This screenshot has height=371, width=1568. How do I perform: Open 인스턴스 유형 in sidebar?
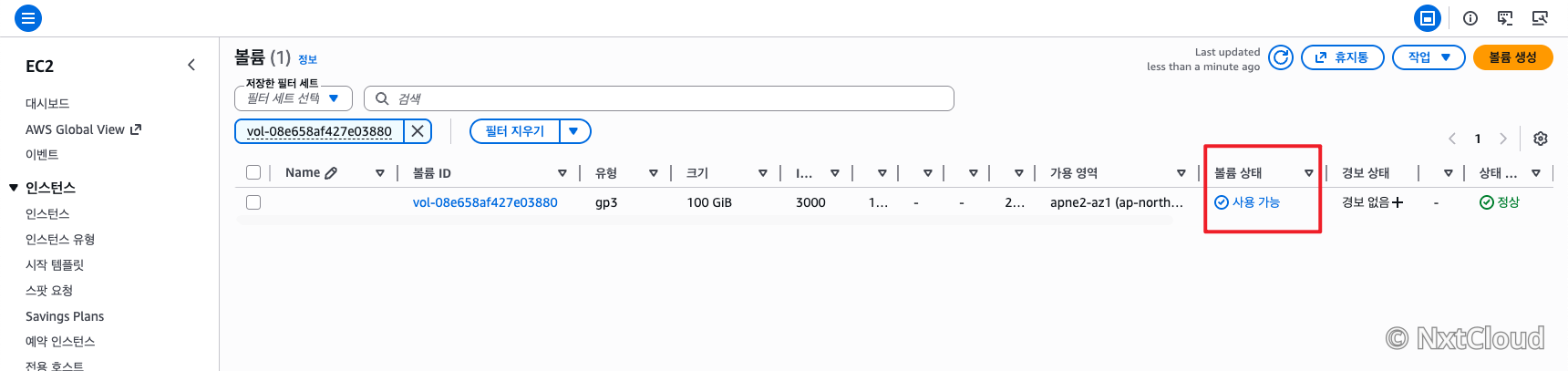[60, 239]
